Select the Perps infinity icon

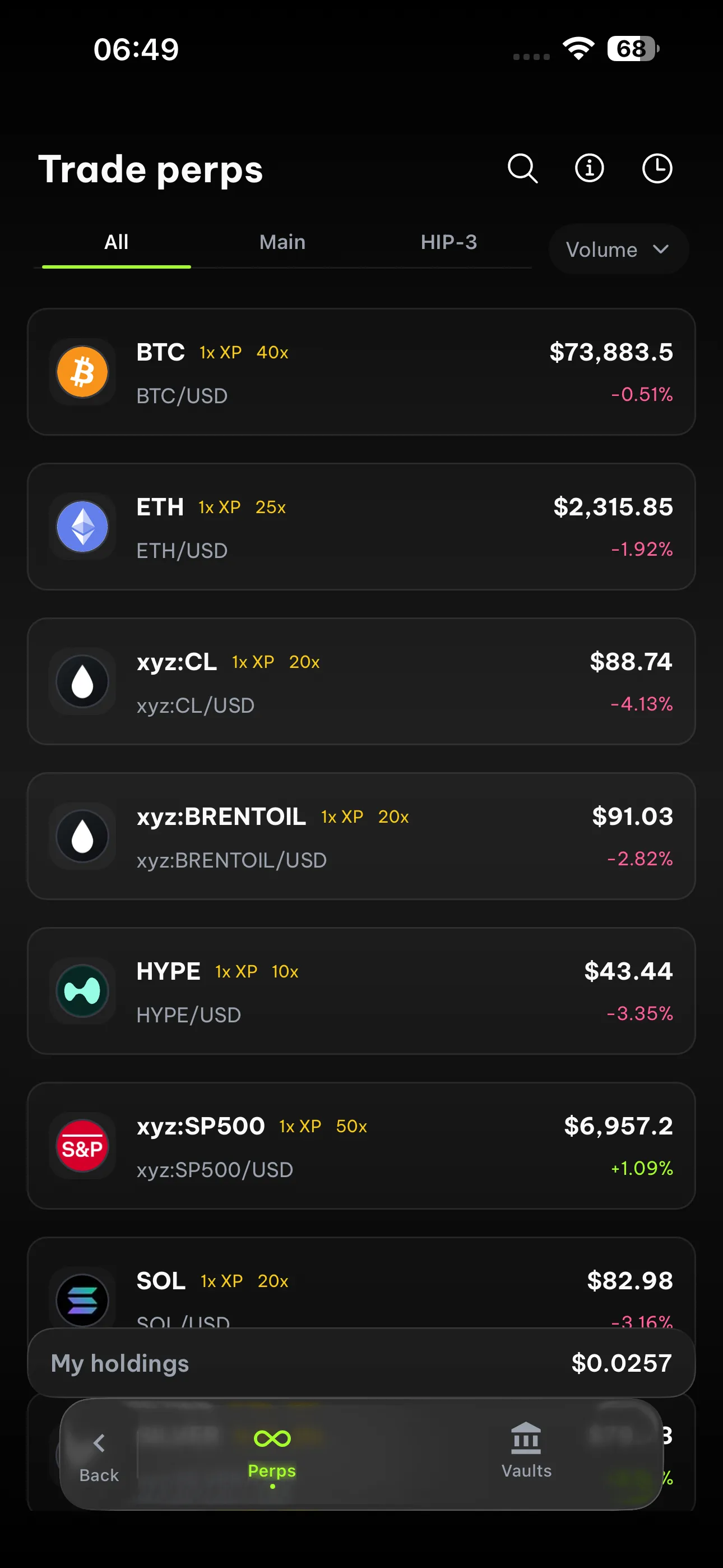coord(272,1439)
